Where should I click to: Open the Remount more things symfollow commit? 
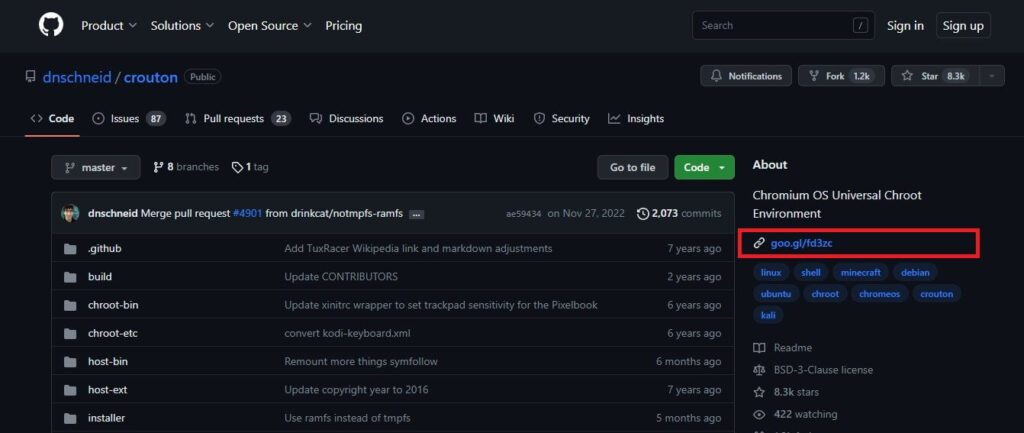[361, 361]
